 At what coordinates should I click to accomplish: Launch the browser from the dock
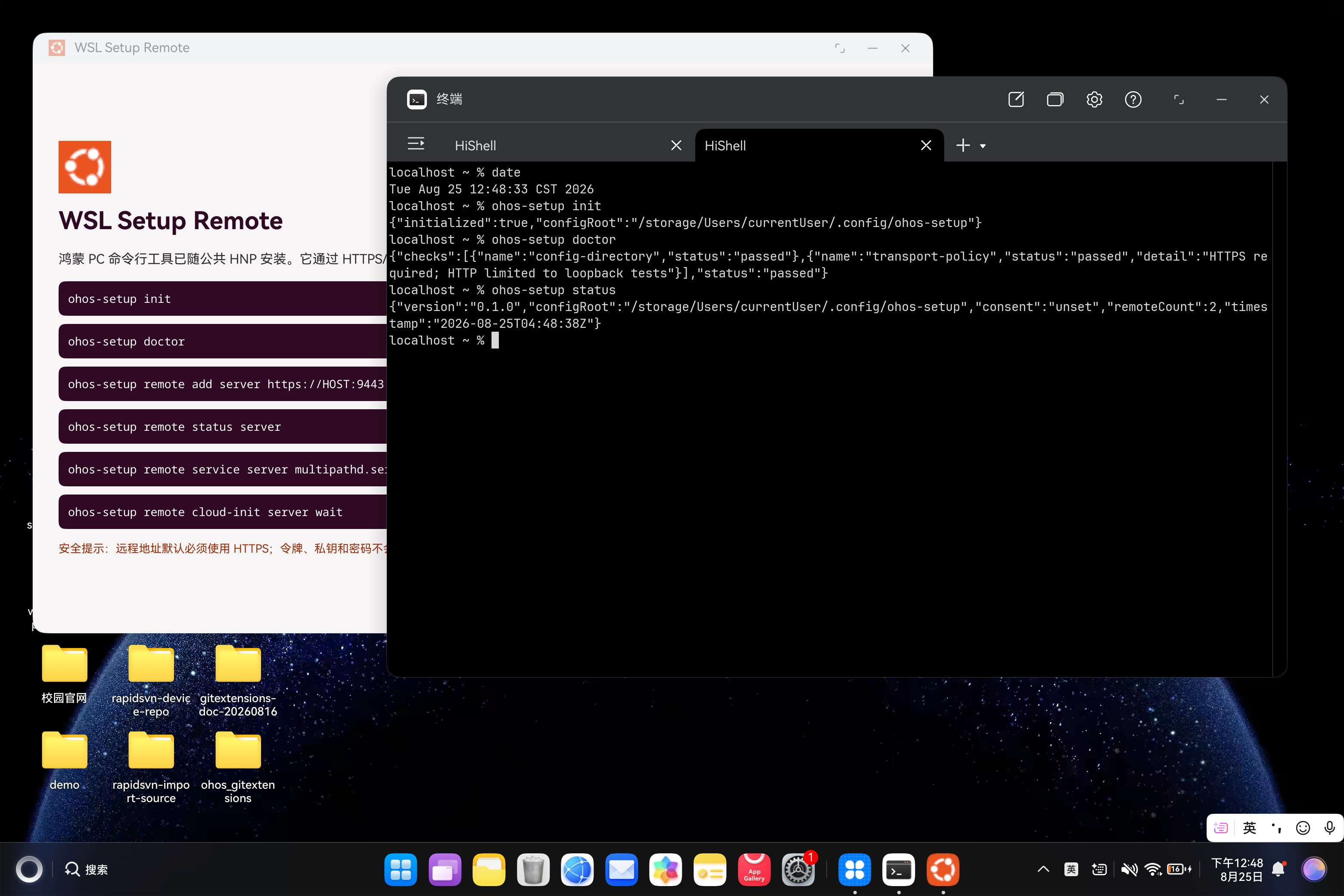(x=577, y=870)
